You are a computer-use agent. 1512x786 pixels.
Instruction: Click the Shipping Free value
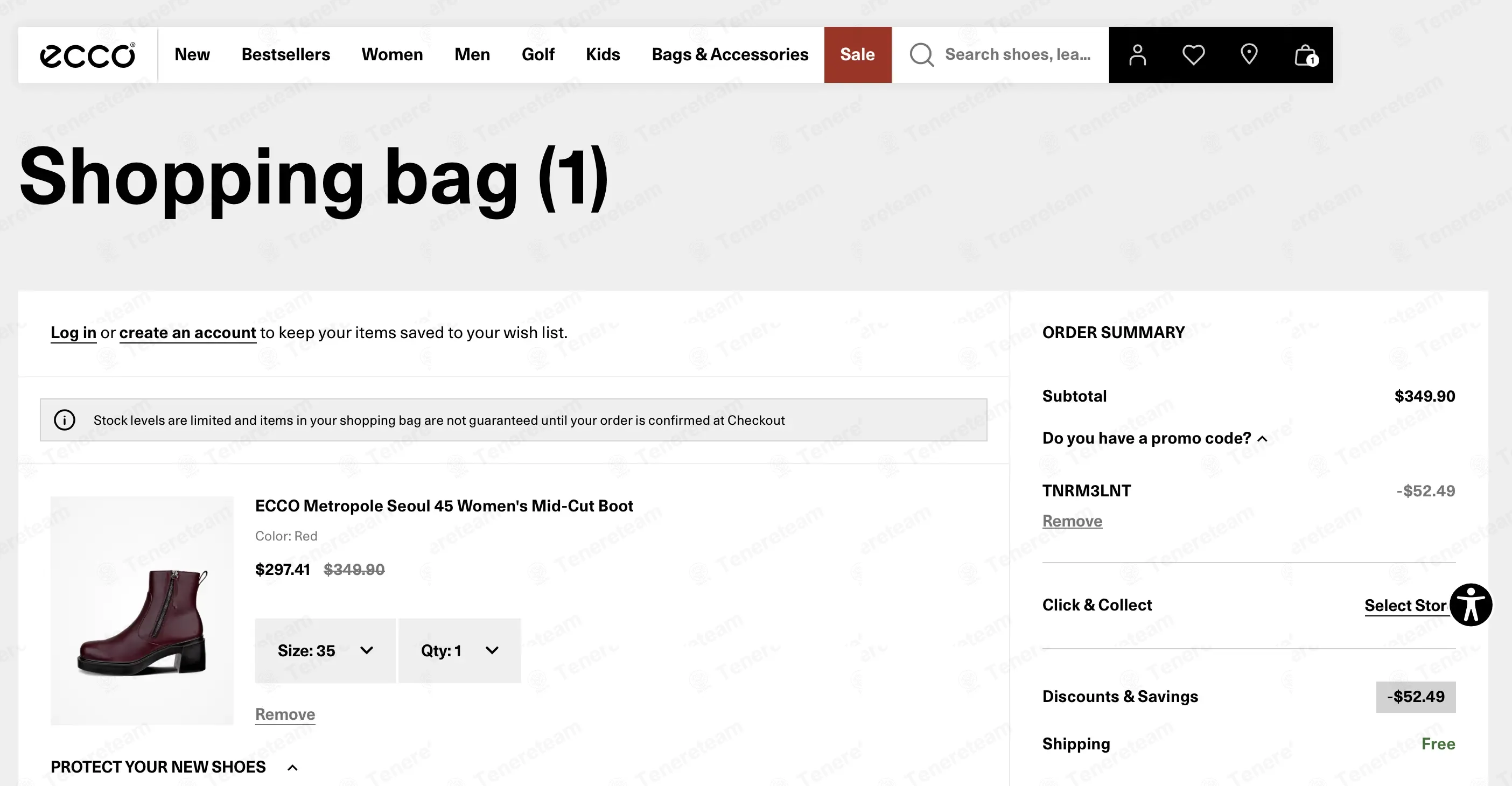click(x=1438, y=743)
